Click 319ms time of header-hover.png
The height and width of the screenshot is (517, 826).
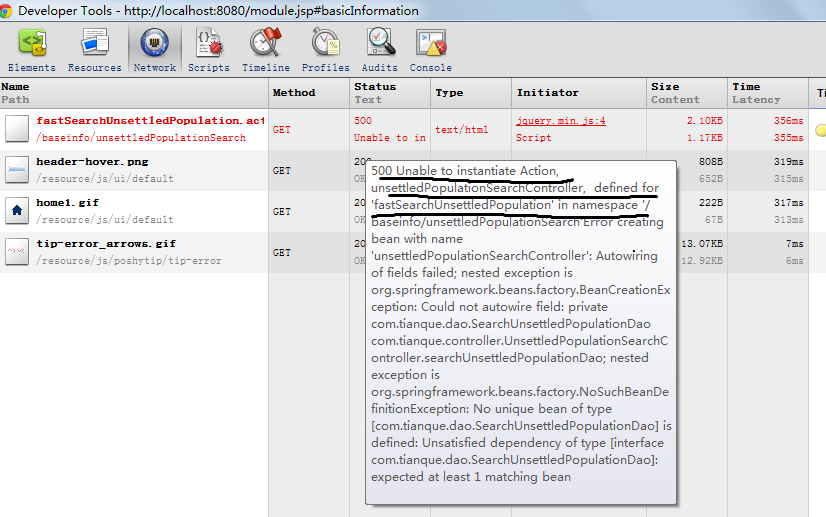789,162
